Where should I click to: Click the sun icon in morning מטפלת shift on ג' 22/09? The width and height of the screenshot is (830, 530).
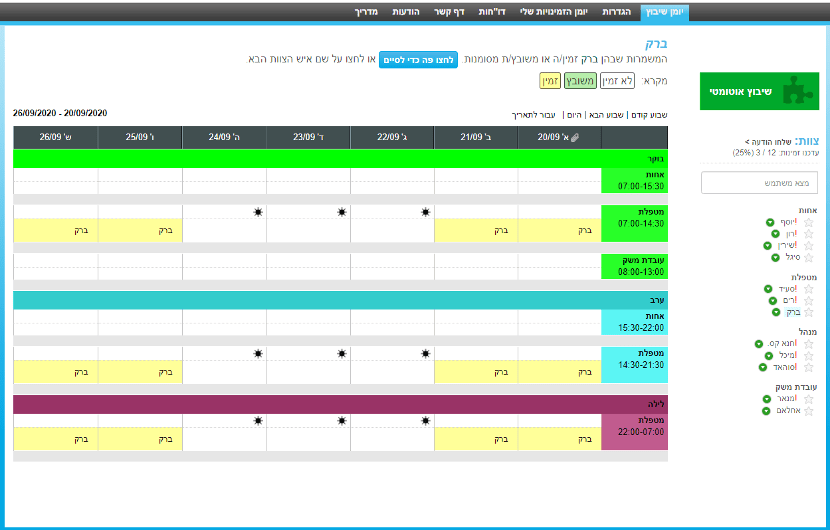click(x=427, y=212)
